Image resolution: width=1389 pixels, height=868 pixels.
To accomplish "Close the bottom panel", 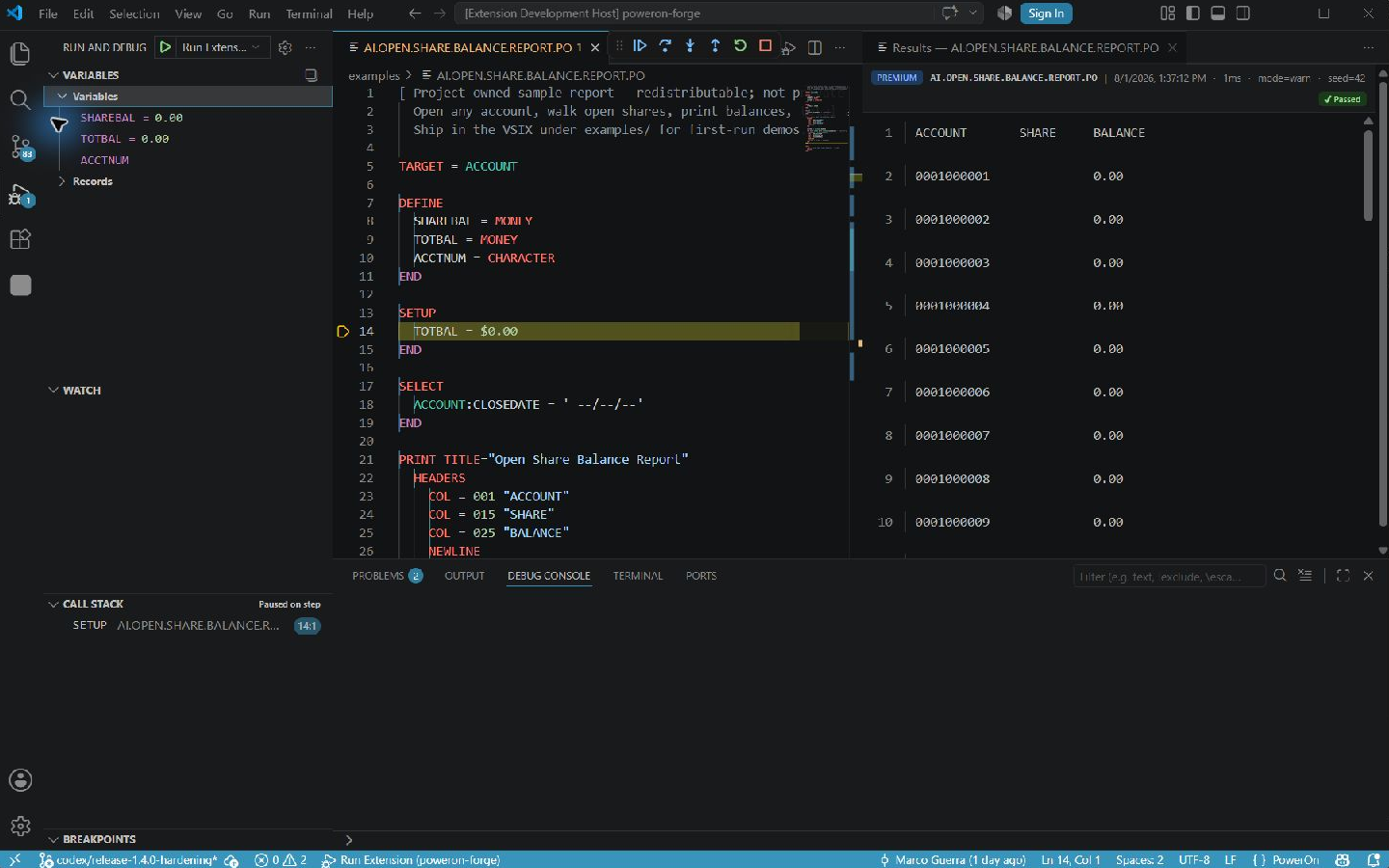I will pyautogui.click(x=1368, y=575).
